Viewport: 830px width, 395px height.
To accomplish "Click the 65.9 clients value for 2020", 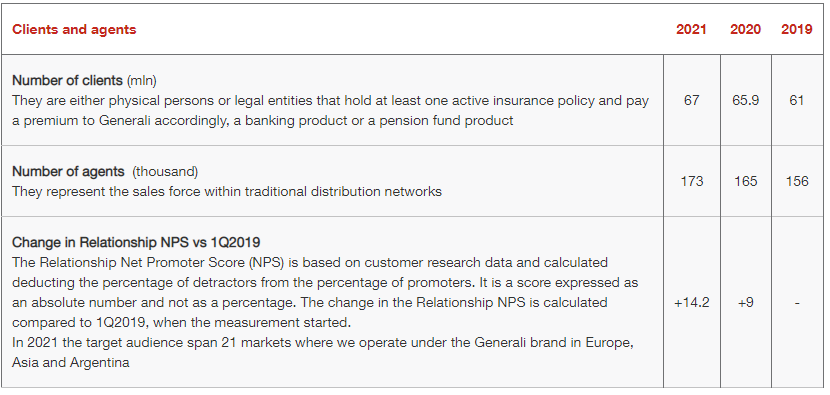I will pos(745,100).
